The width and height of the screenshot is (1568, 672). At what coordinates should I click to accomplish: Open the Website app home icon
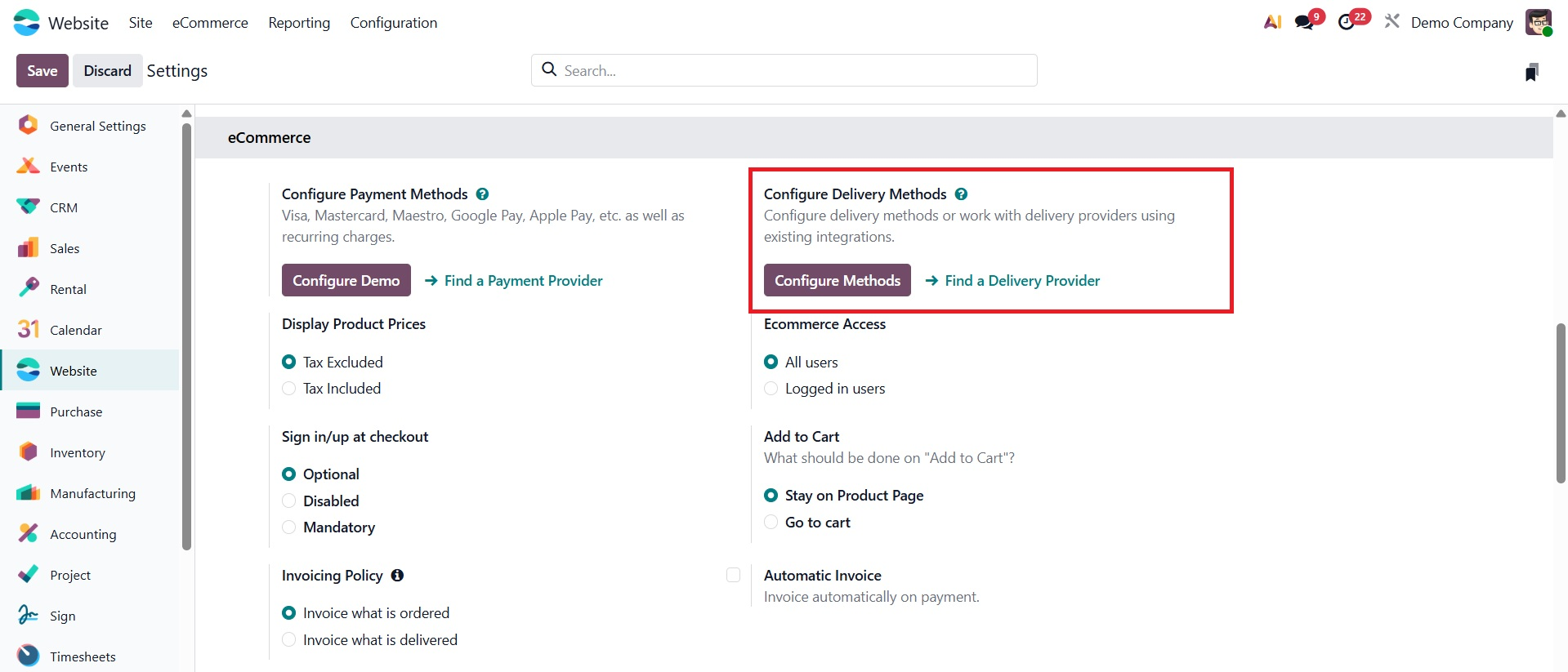[27, 23]
